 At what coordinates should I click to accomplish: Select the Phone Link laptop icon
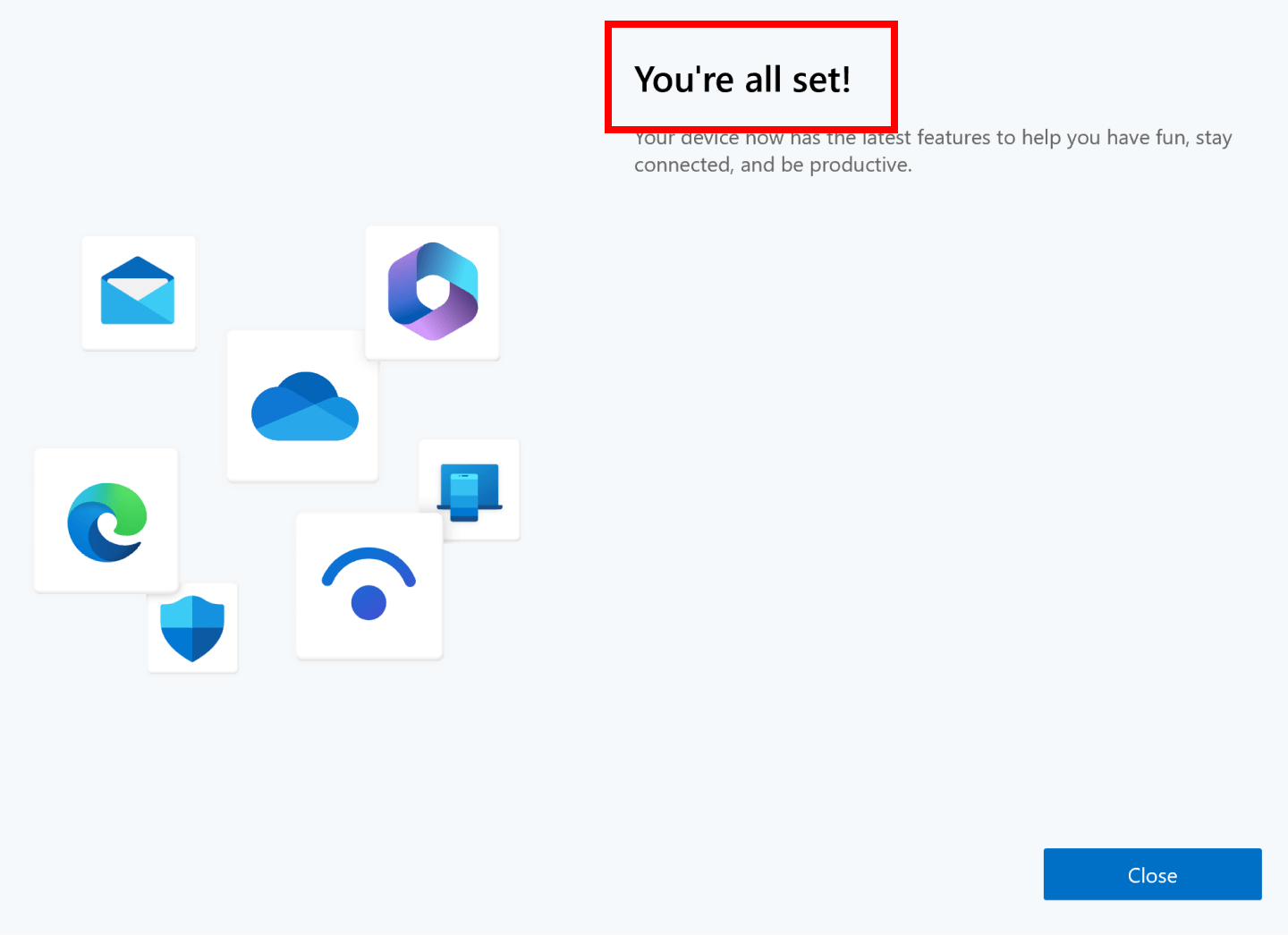tap(470, 492)
